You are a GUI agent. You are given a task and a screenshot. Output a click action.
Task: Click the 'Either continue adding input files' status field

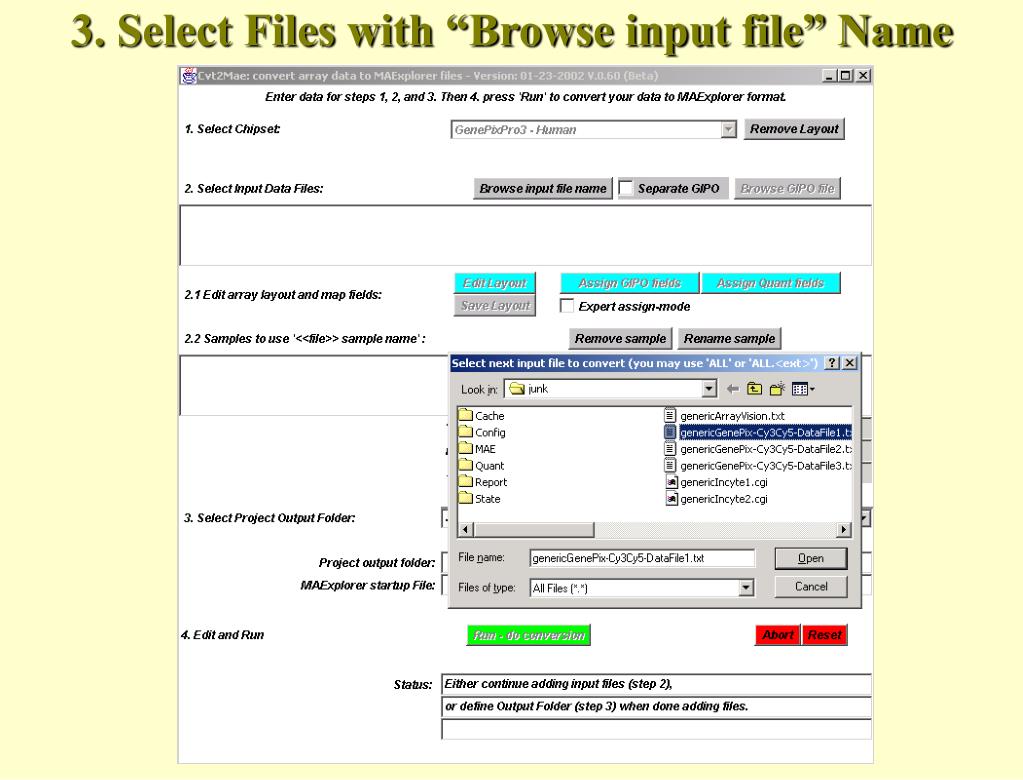656,684
